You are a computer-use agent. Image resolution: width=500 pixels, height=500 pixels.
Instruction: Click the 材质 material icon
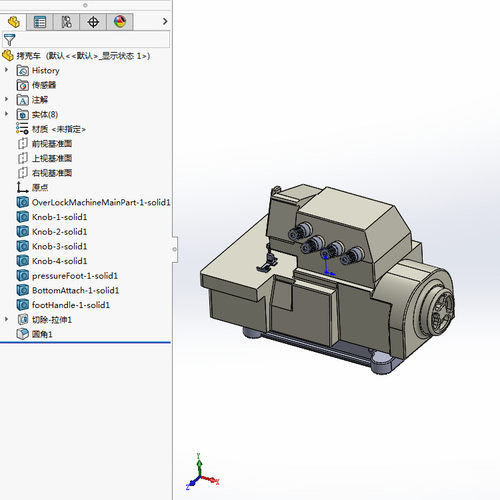[22, 129]
